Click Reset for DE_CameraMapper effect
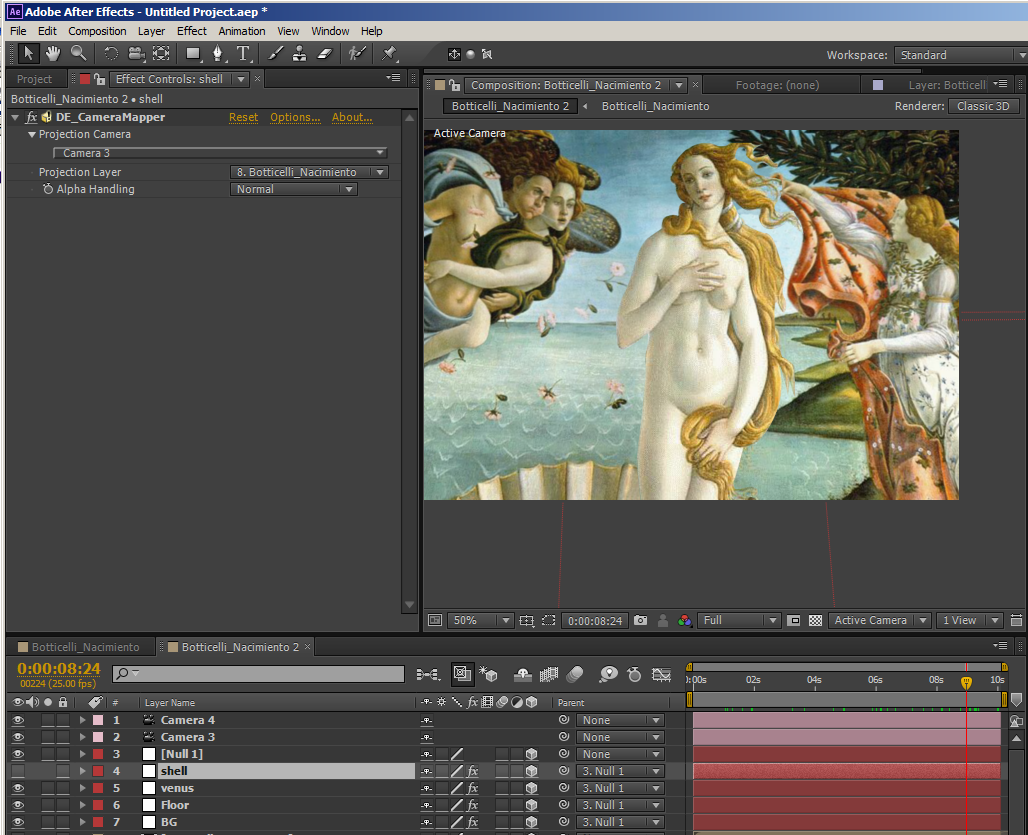Screen dimensions: 1028x835 243,117
